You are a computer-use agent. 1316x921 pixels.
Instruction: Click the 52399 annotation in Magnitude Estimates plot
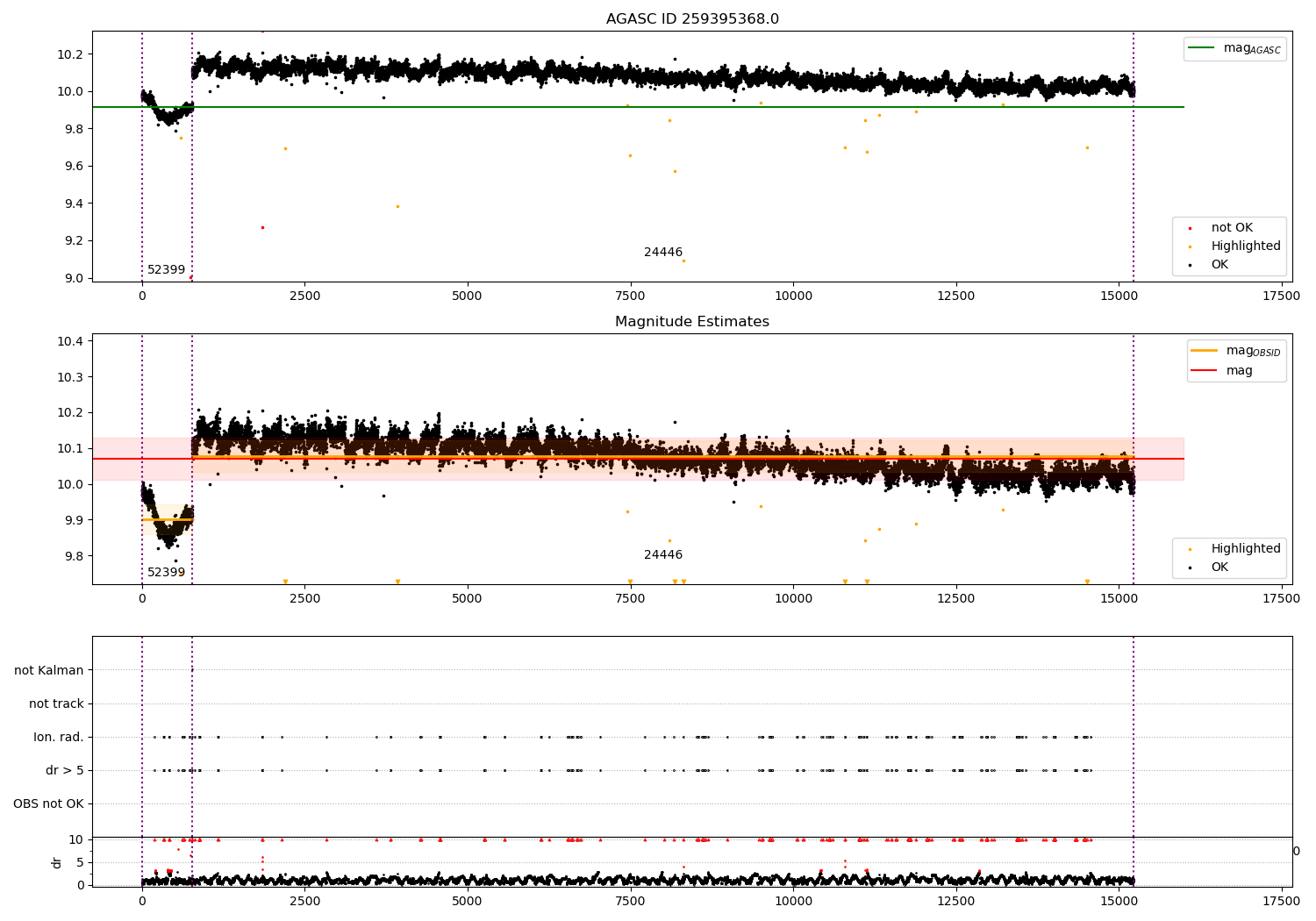pos(167,573)
